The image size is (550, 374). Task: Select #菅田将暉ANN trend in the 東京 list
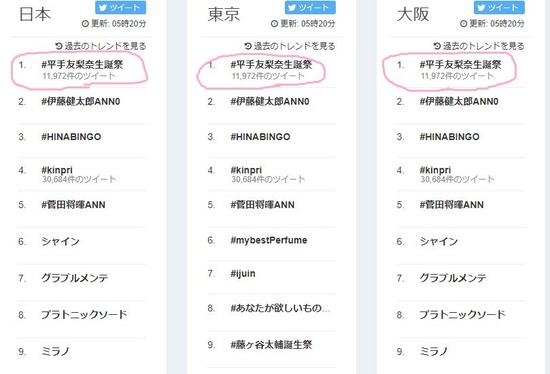262,205
